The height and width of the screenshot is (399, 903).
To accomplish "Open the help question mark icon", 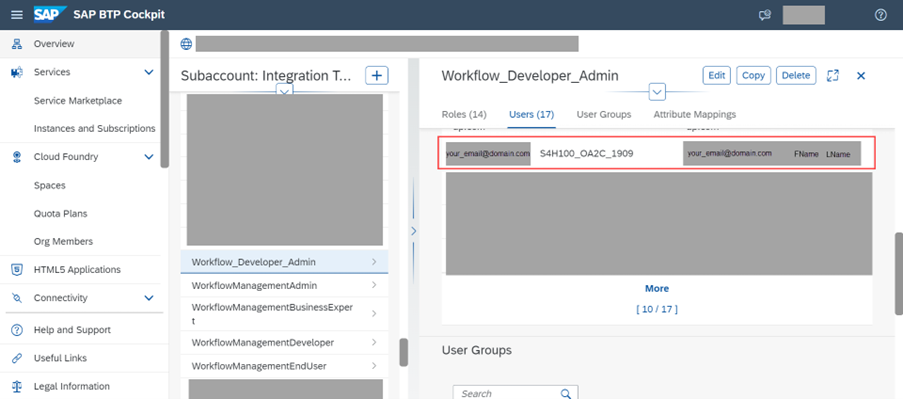I will (x=881, y=15).
